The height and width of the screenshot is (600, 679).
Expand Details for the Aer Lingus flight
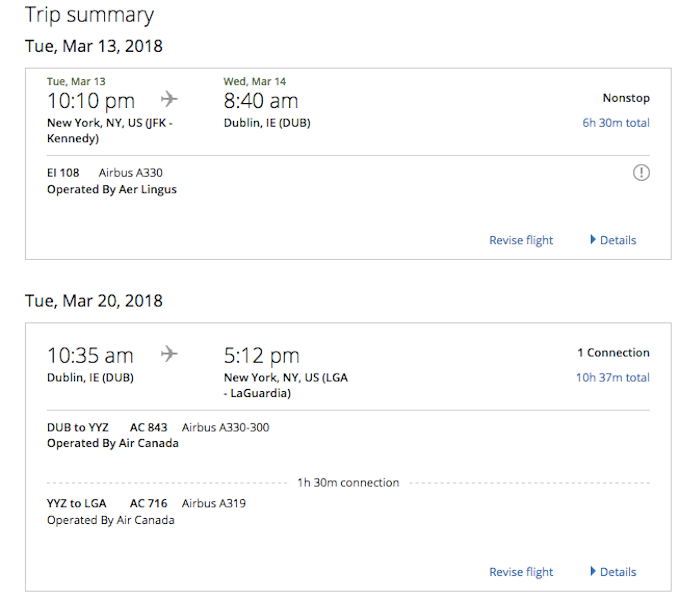pyautogui.click(x=613, y=240)
